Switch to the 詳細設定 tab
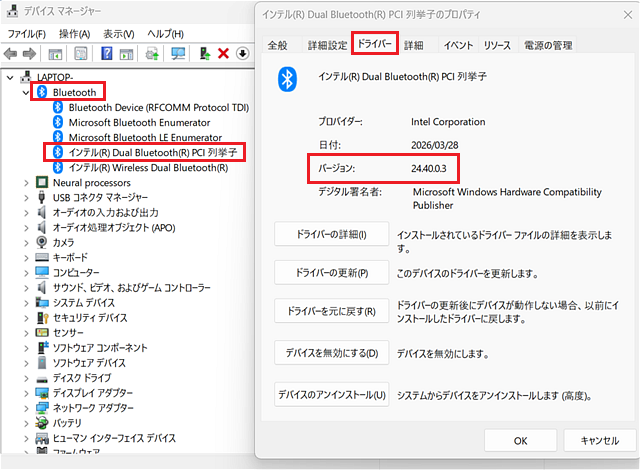Screen dimensions: 640x470 point(327,45)
